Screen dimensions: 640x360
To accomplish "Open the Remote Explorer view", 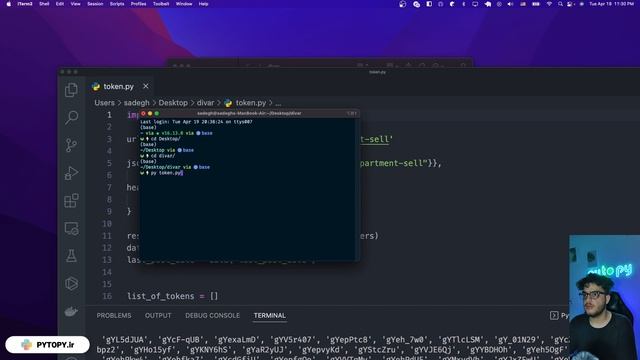I will tap(71, 229).
